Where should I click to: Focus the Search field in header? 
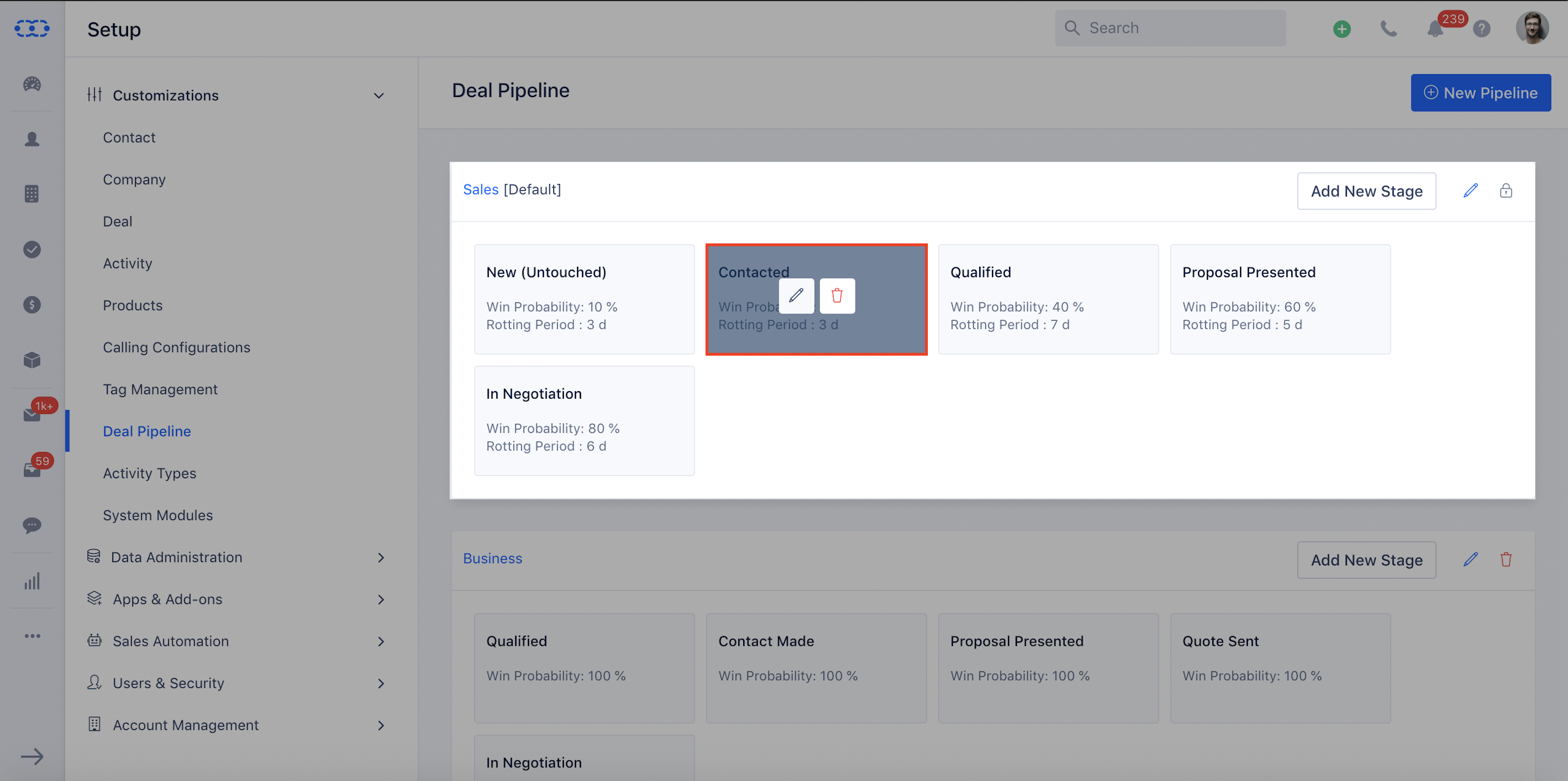coord(1170,28)
